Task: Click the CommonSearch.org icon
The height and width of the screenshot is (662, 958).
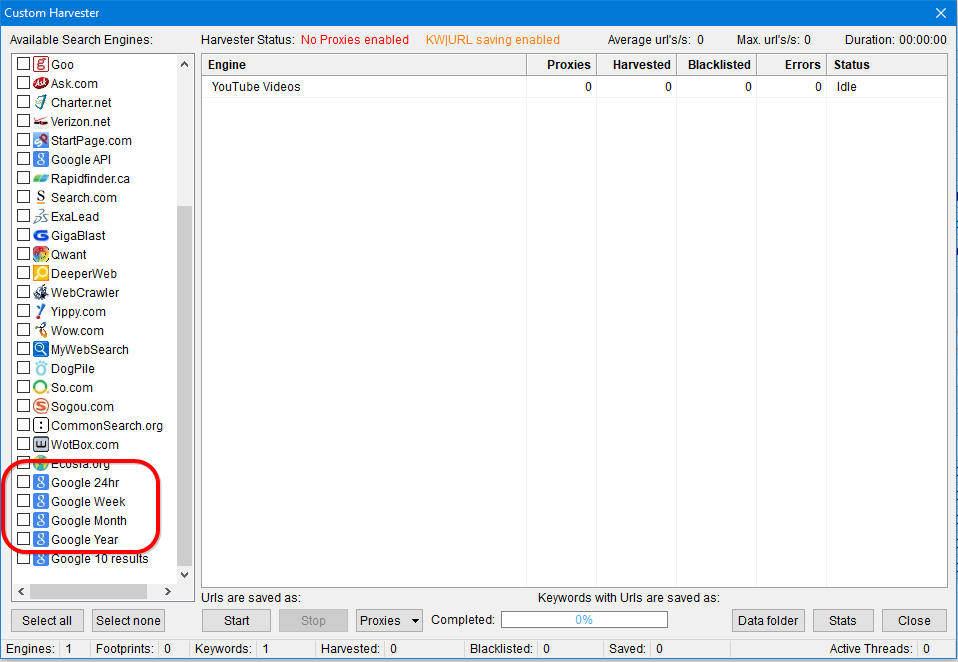Action: coord(41,425)
